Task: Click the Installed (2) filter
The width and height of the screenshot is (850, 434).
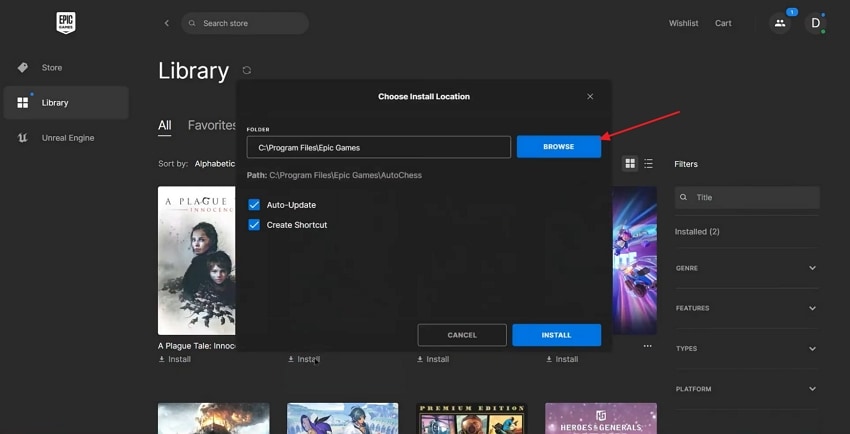Action: point(697,231)
